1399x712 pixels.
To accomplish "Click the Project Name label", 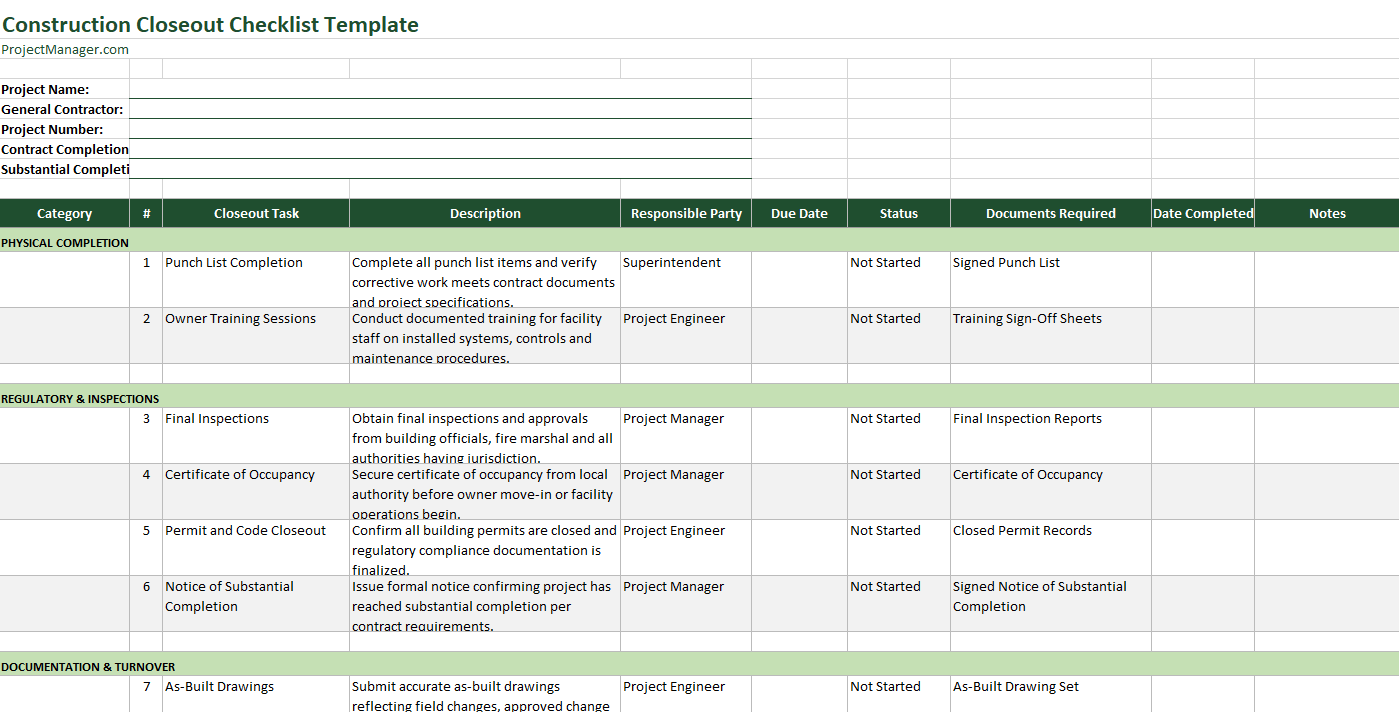I will (x=45, y=89).
